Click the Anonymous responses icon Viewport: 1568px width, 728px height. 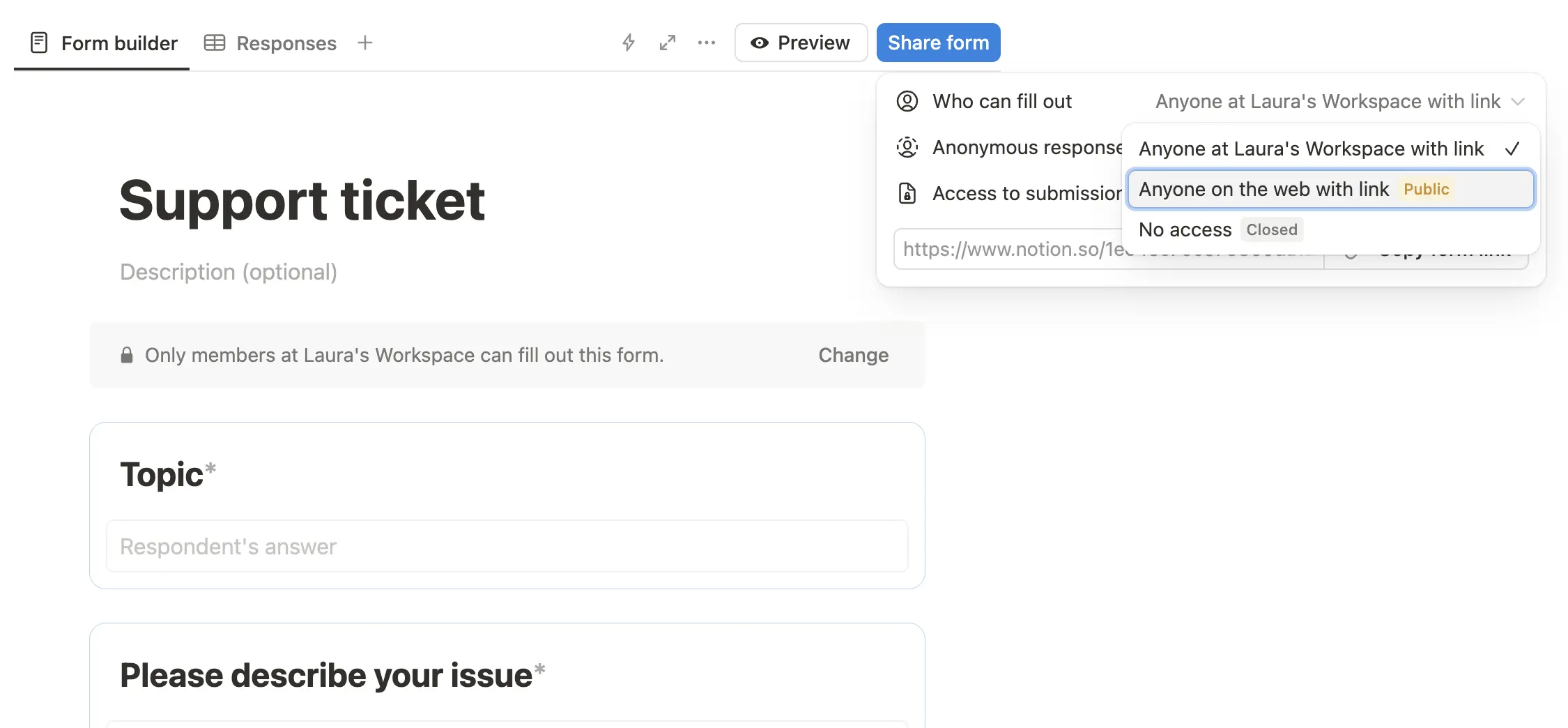[x=907, y=147]
